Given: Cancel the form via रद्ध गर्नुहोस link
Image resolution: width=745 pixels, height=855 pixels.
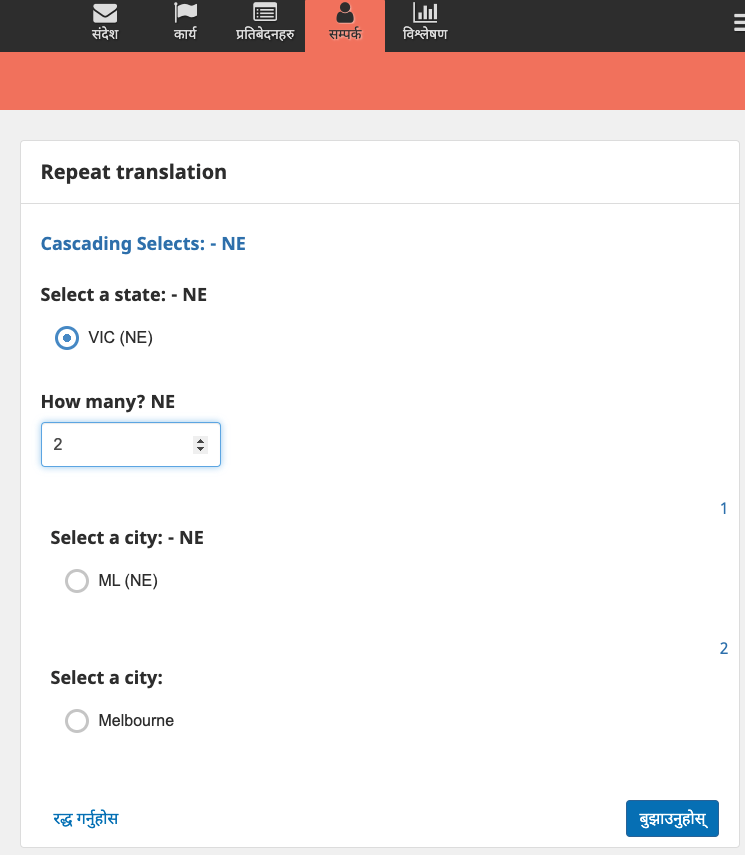Looking at the screenshot, I should 84,818.
